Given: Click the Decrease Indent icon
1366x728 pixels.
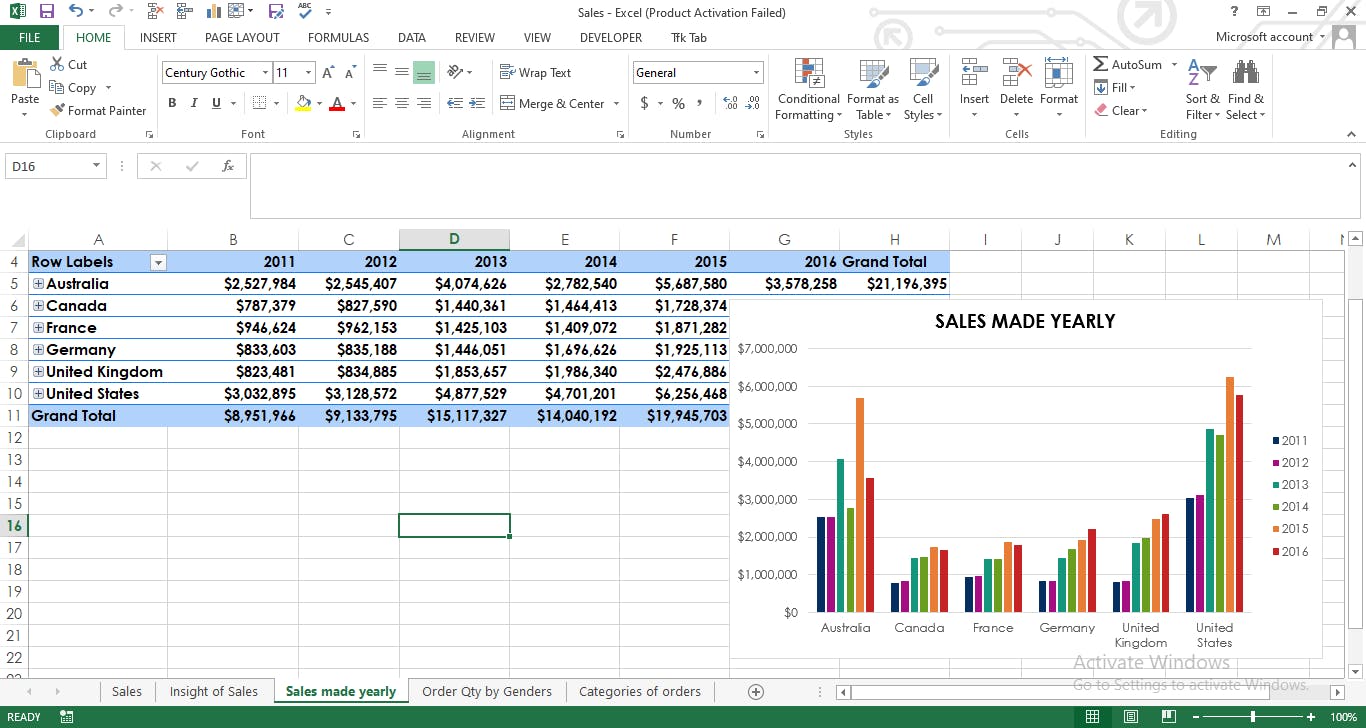Looking at the screenshot, I should [x=455, y=103].
